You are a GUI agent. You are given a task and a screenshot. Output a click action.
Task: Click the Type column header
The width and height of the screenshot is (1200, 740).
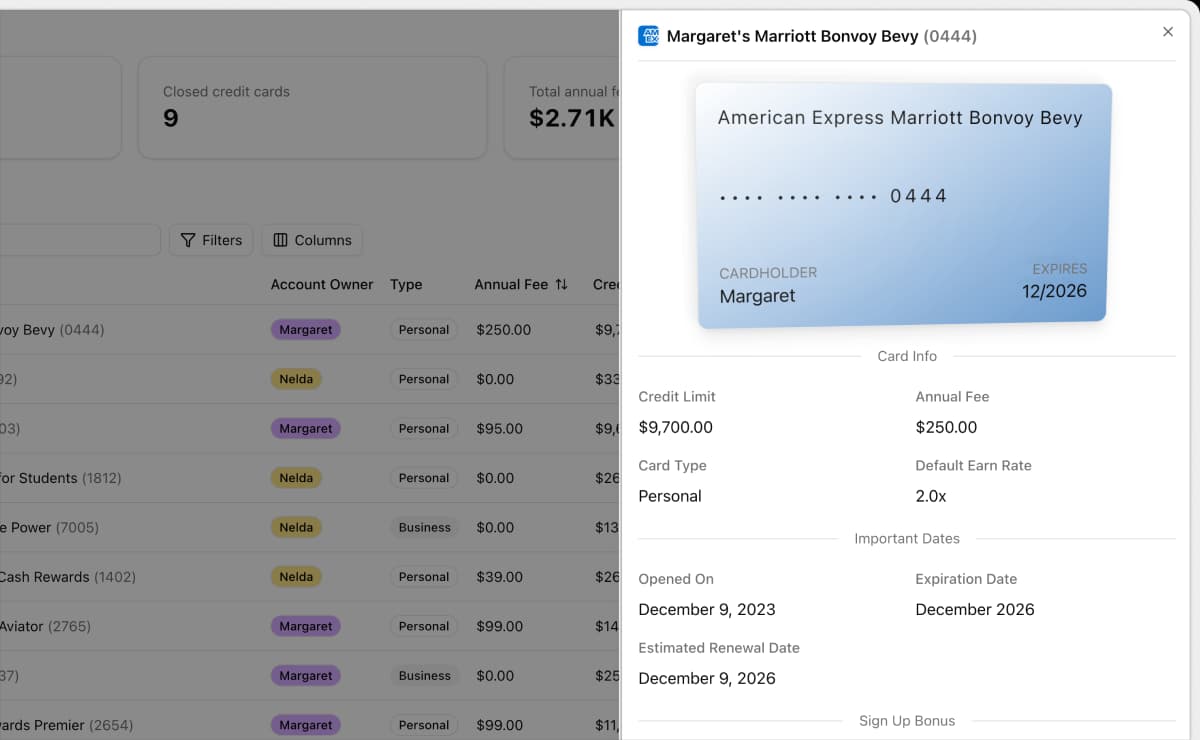(406, 284)
